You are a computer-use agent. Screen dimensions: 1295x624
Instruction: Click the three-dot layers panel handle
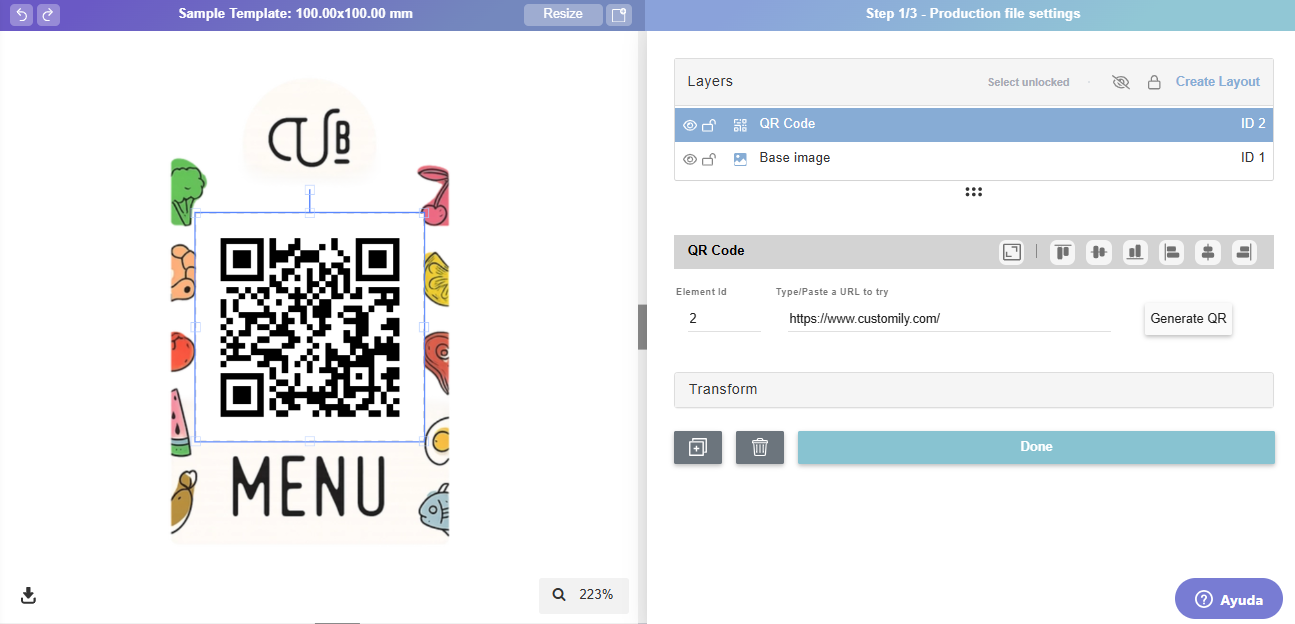[974, 192]
